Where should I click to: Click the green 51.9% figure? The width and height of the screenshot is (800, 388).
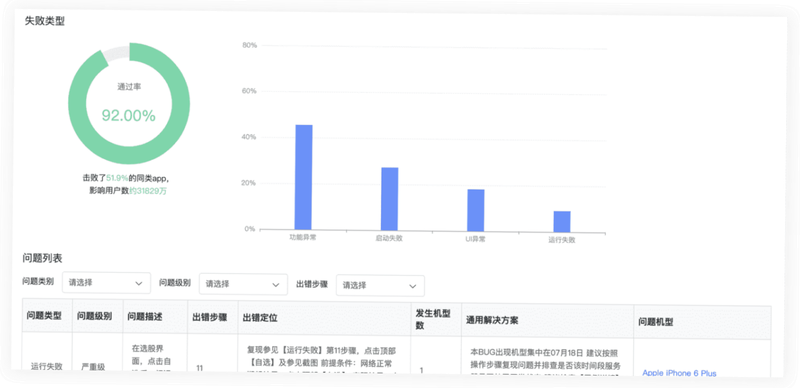(117, 179)
